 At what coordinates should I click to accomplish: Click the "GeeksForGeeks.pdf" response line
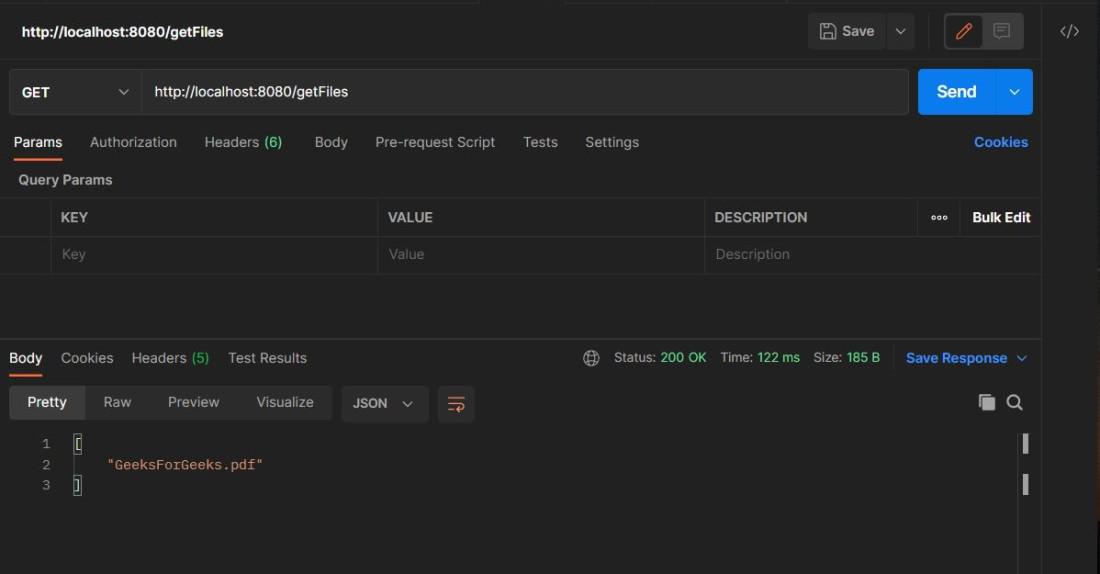tap(185, 465)
